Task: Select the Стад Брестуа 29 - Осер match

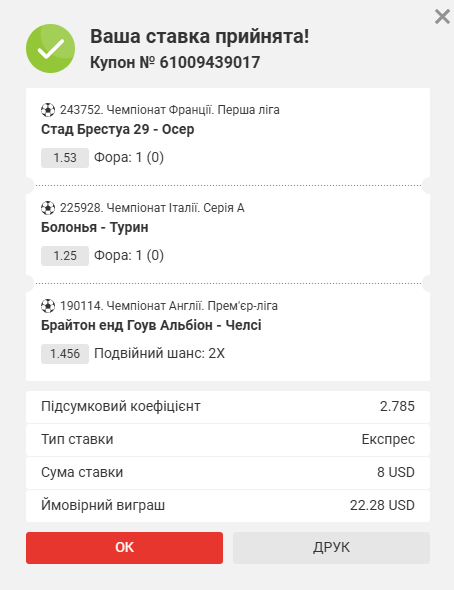Action: (x=117, y=129)
